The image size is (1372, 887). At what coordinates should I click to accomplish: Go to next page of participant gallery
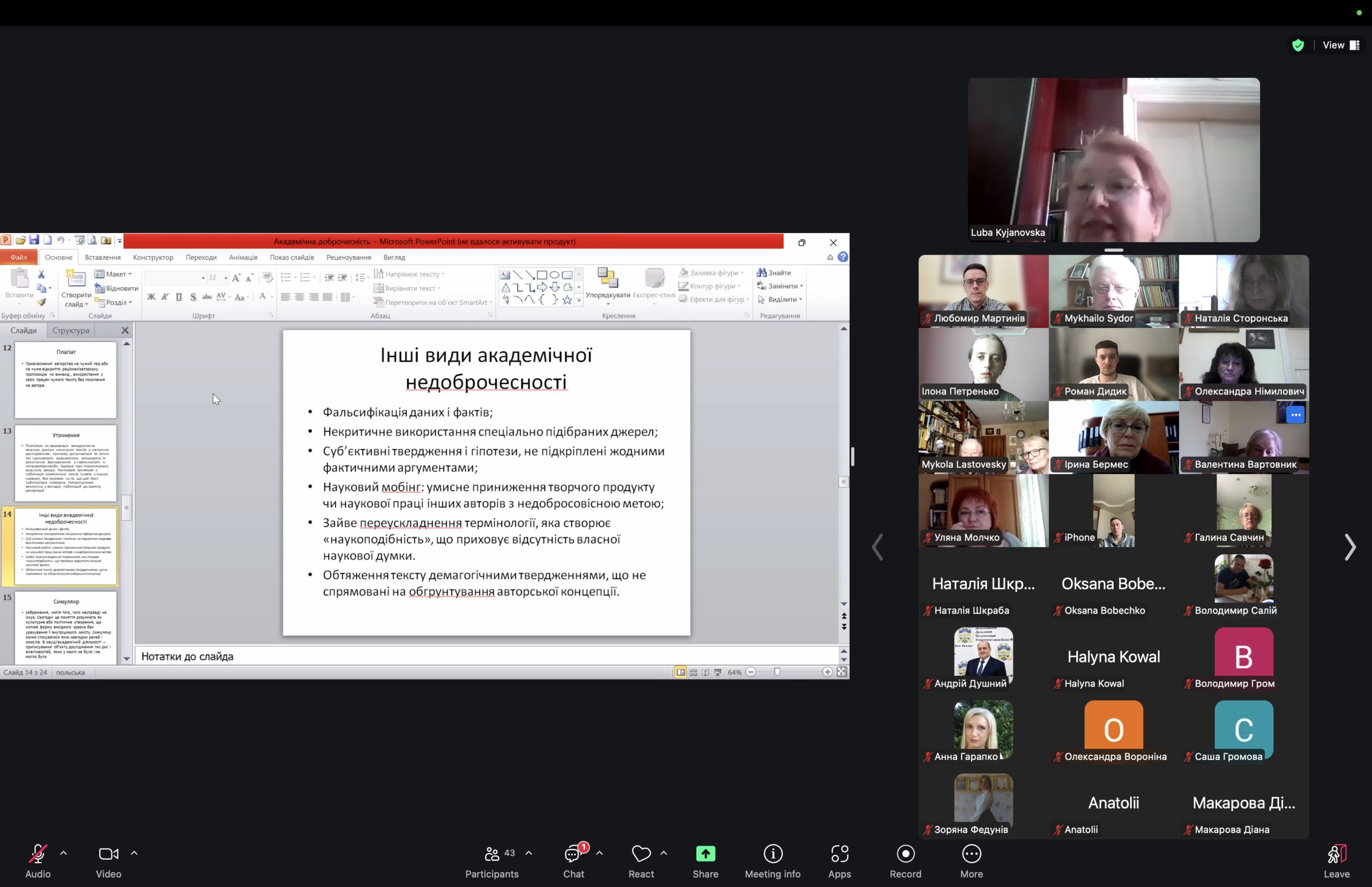pos(1349,547)
